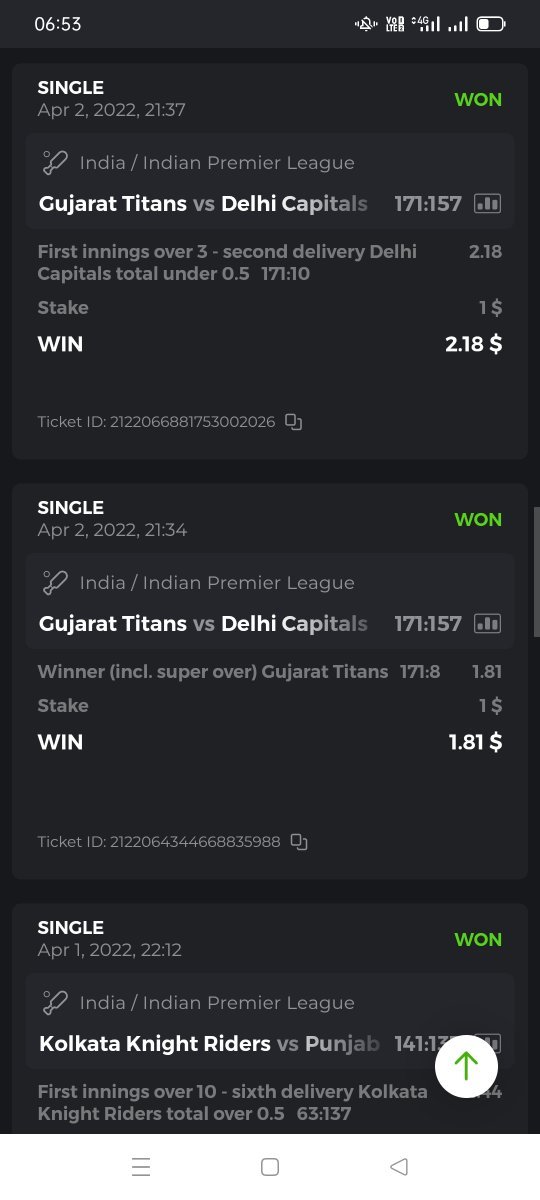Copy ticket ID ending in 002026
The image size is (540, 1200).
tap(293, 422)
